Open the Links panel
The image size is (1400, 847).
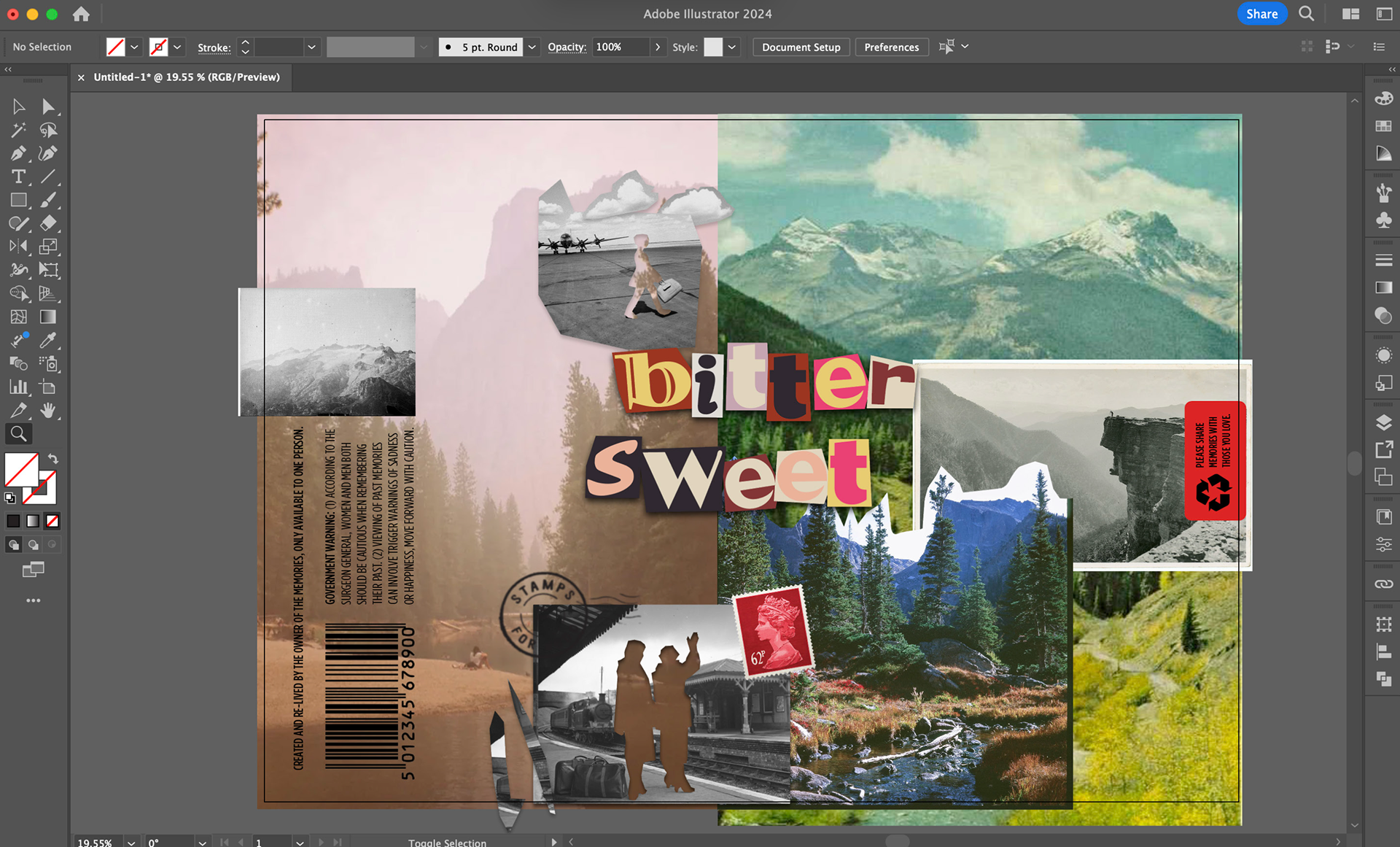point(1383,584)
